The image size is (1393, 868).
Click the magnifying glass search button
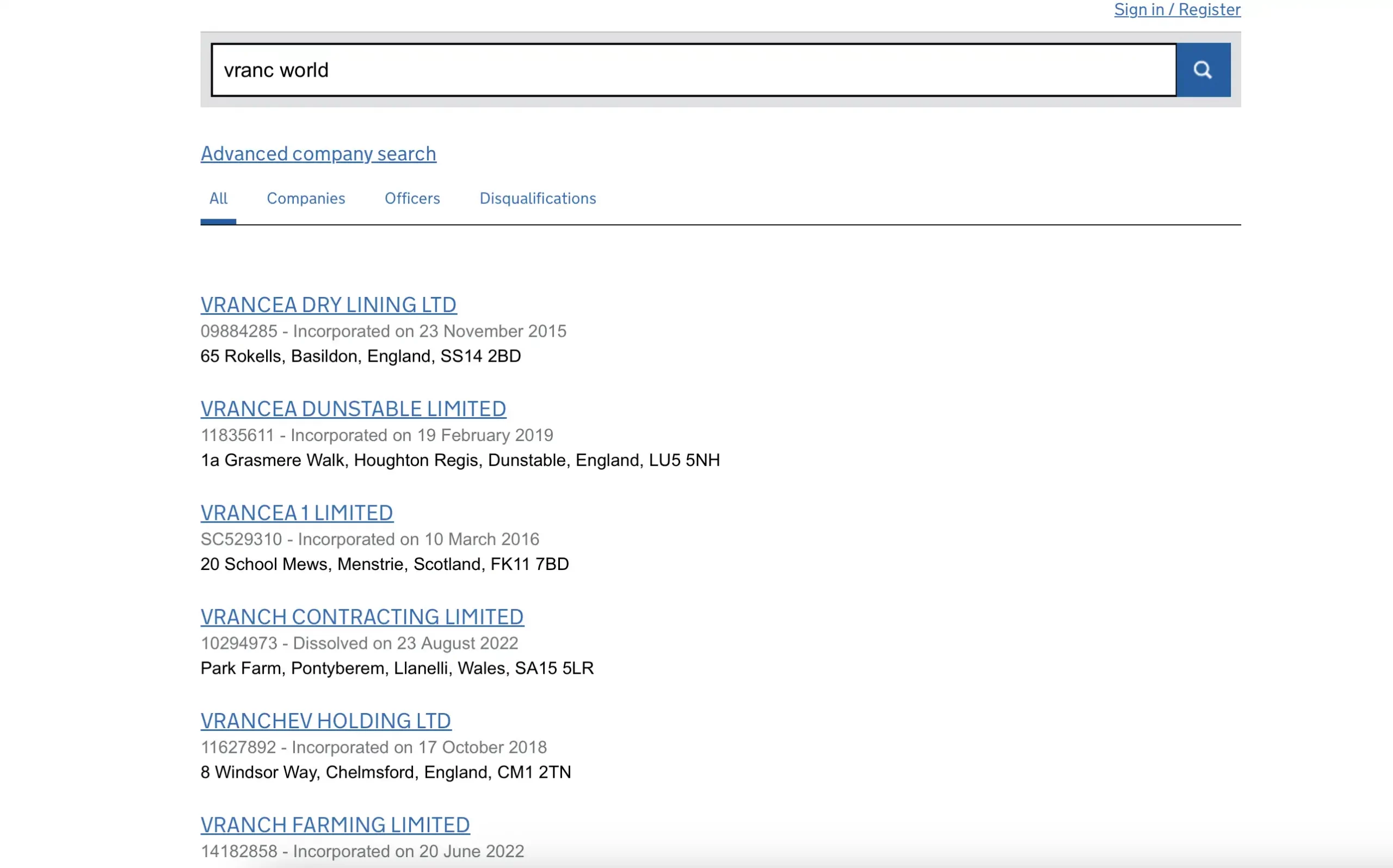tap(1203, 70)
